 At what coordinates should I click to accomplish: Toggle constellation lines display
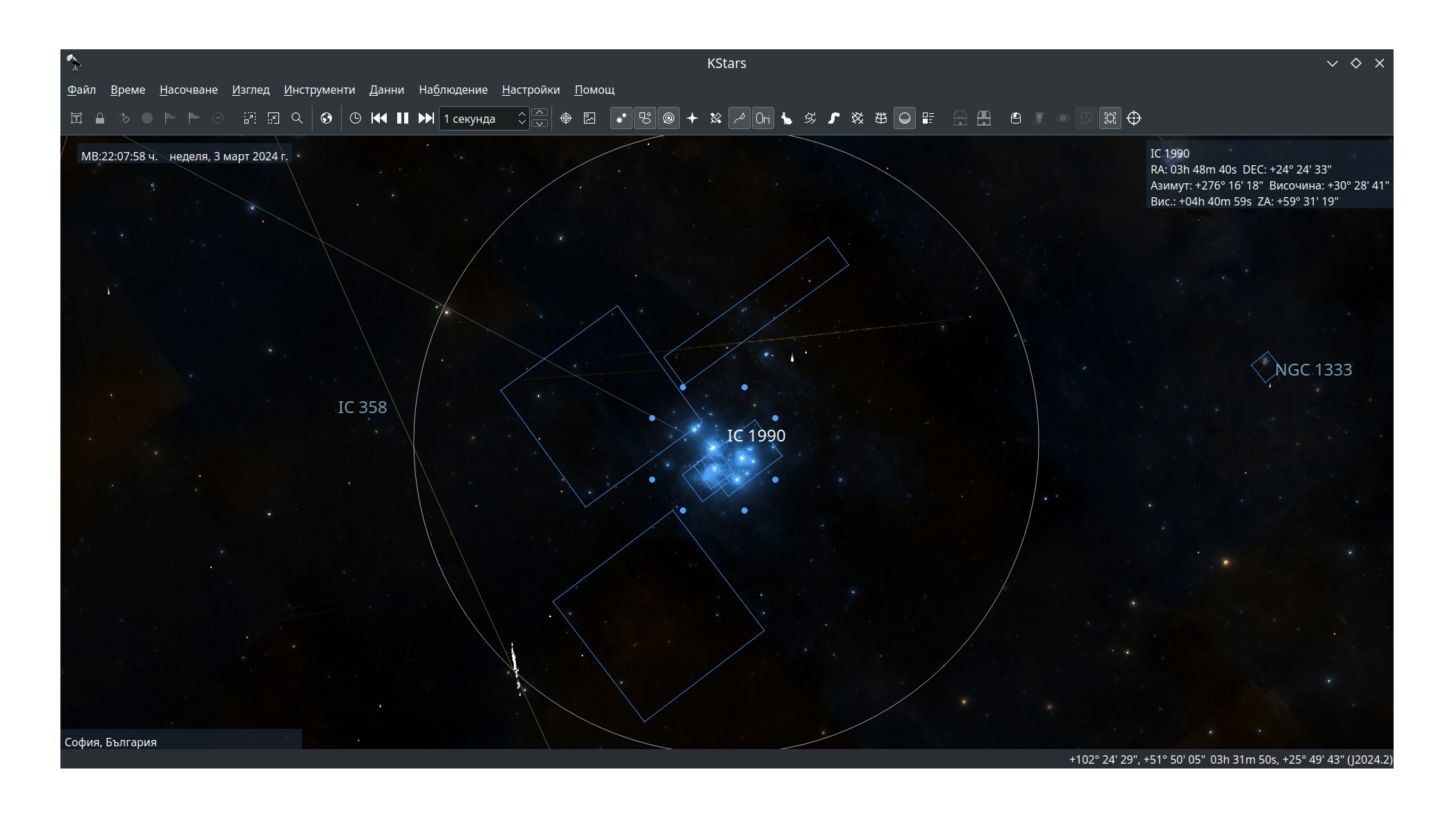739,118
